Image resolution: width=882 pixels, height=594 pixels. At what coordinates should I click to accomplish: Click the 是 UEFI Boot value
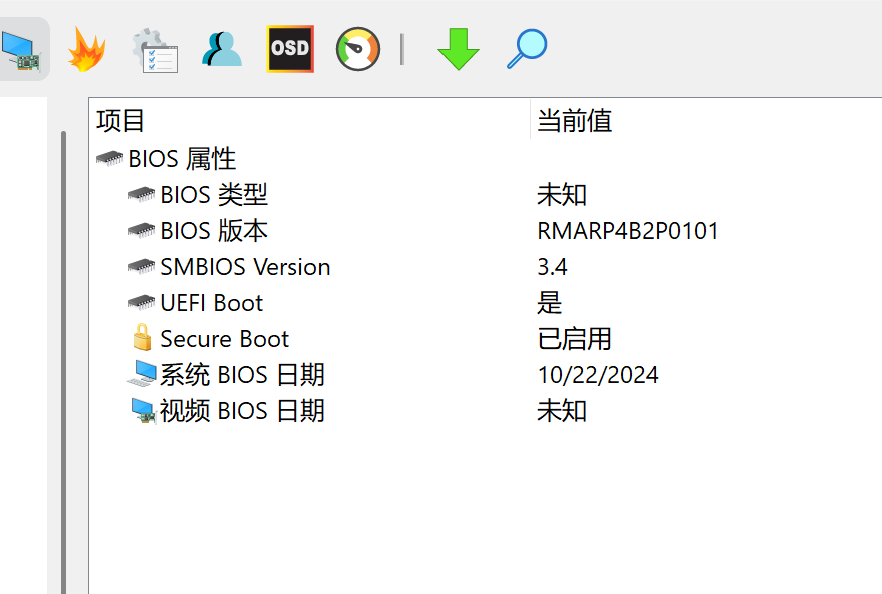coord(550,303)
